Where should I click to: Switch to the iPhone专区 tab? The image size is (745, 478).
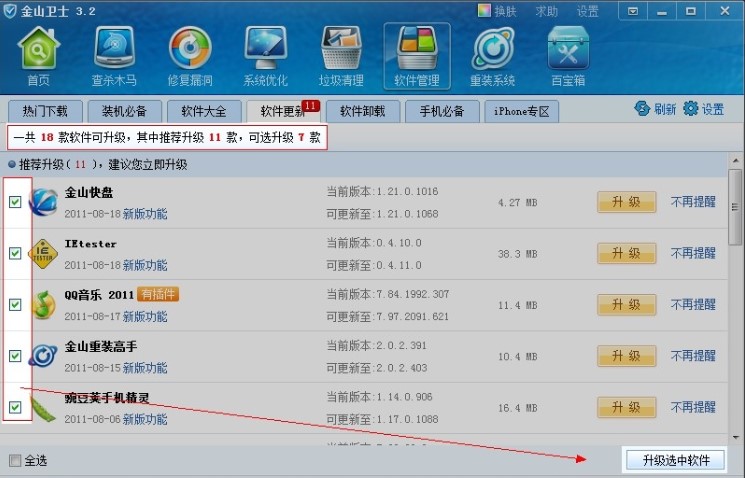tap(521, 112)
